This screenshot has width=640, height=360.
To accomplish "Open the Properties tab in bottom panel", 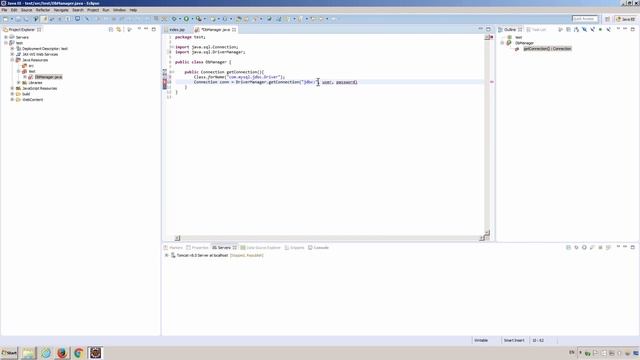I will point(198,248).
